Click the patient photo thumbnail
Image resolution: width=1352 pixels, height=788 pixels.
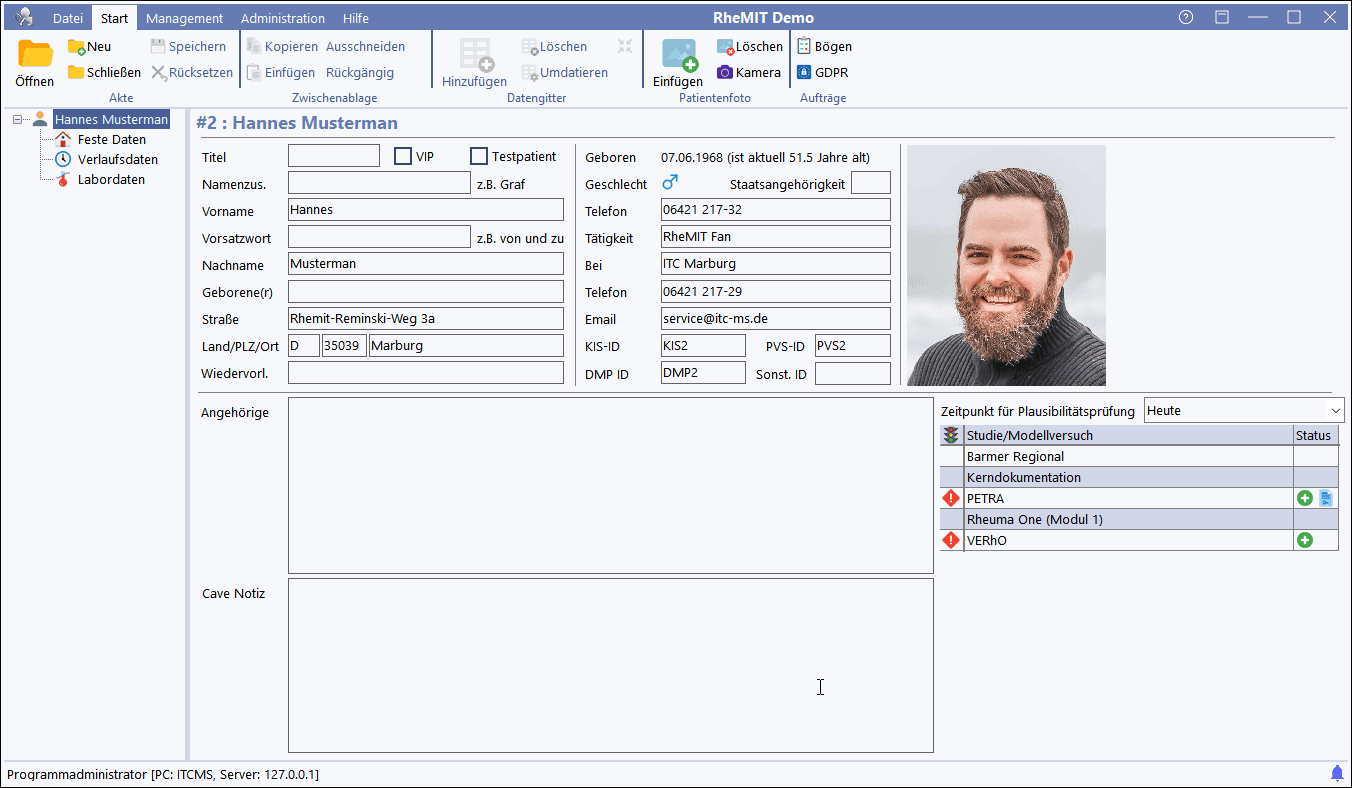pos(1006,265)
